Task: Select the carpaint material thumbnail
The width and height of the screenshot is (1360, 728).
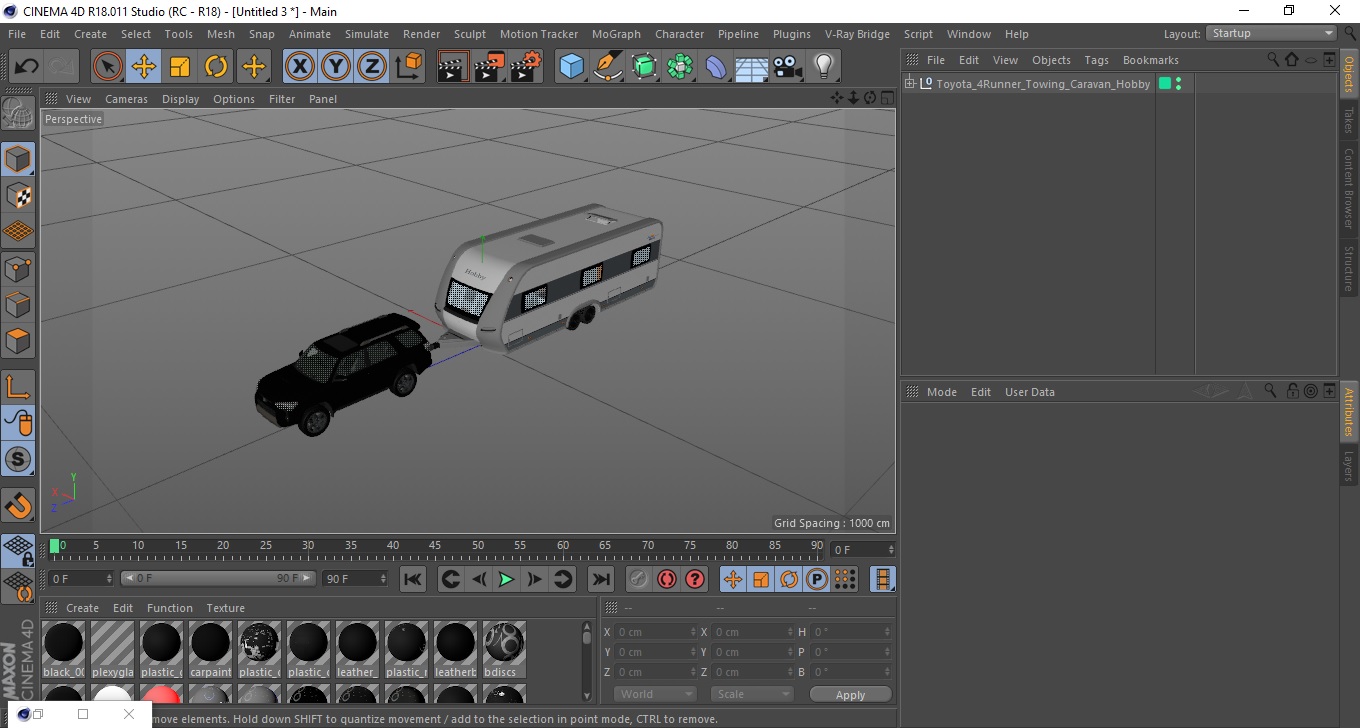Action: [x=210, y=650]
